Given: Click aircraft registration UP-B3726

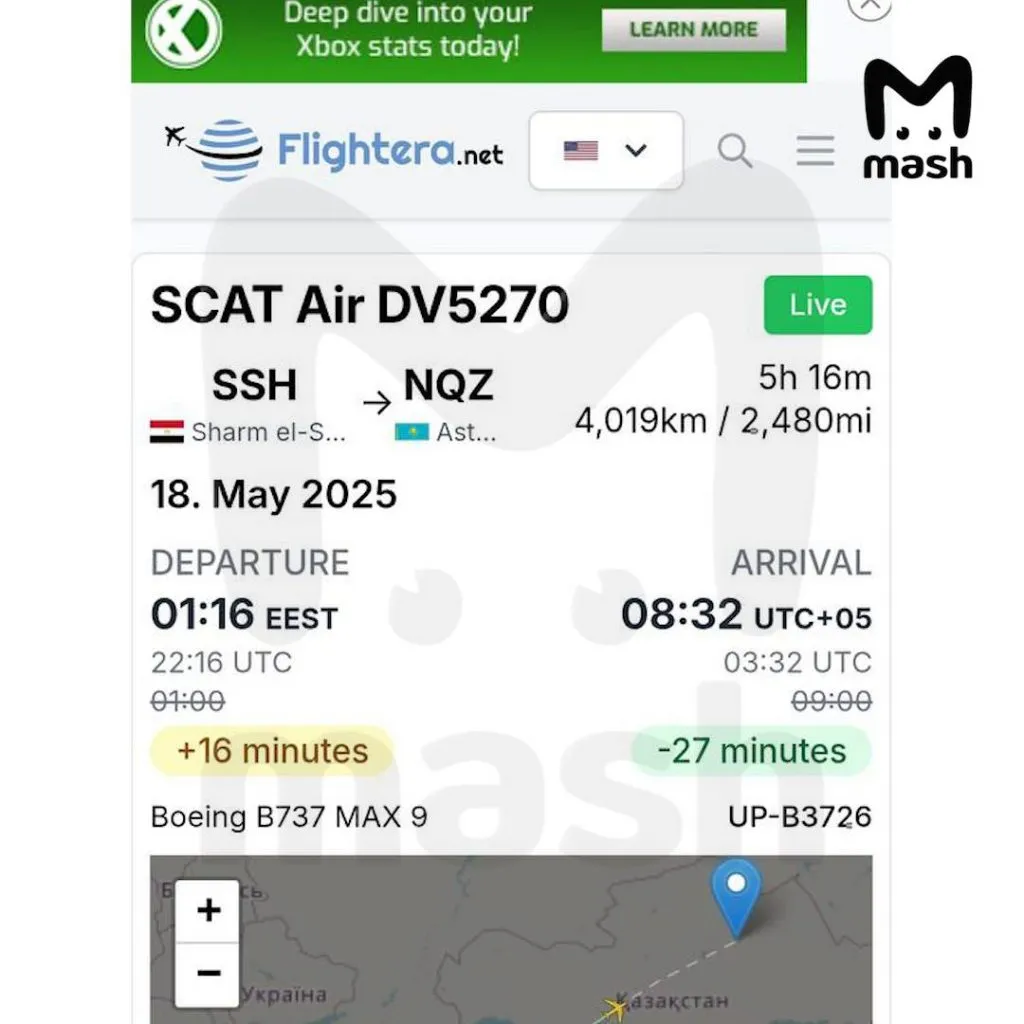Looking at the screenshot, I should coord(799,817).
